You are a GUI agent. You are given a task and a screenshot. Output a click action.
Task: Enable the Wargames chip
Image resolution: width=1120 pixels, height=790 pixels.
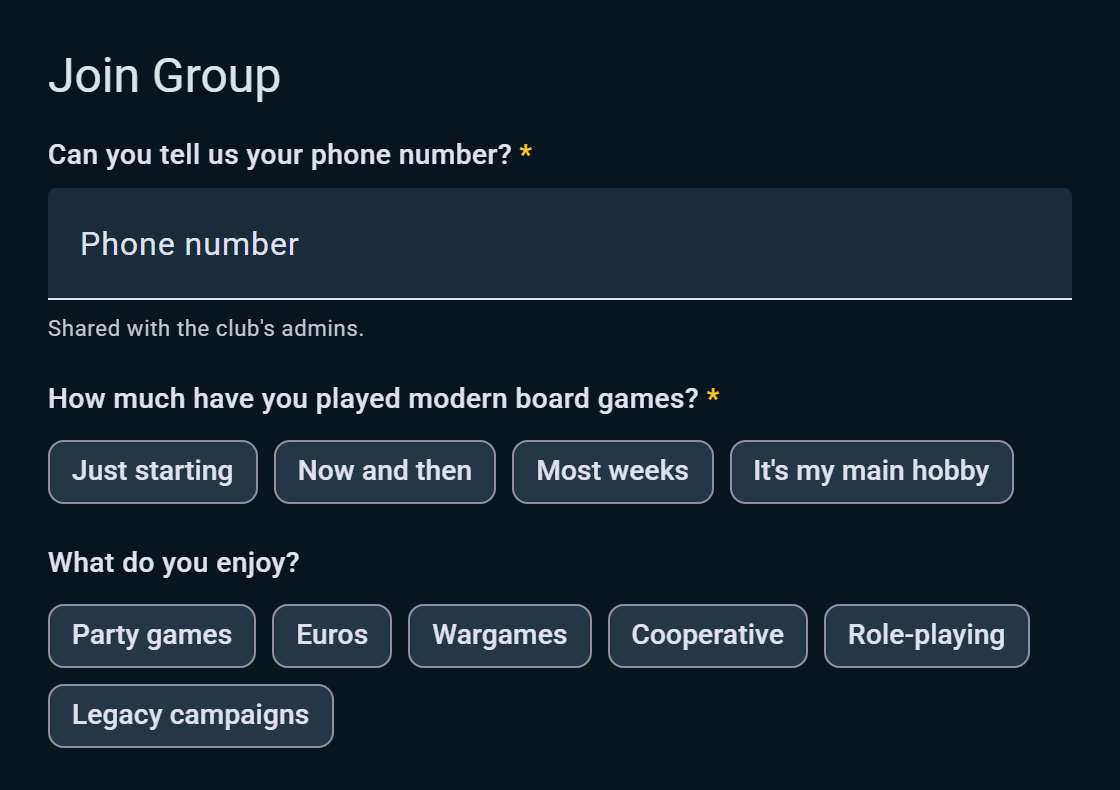pyautogui.click(x=500, y=636)
